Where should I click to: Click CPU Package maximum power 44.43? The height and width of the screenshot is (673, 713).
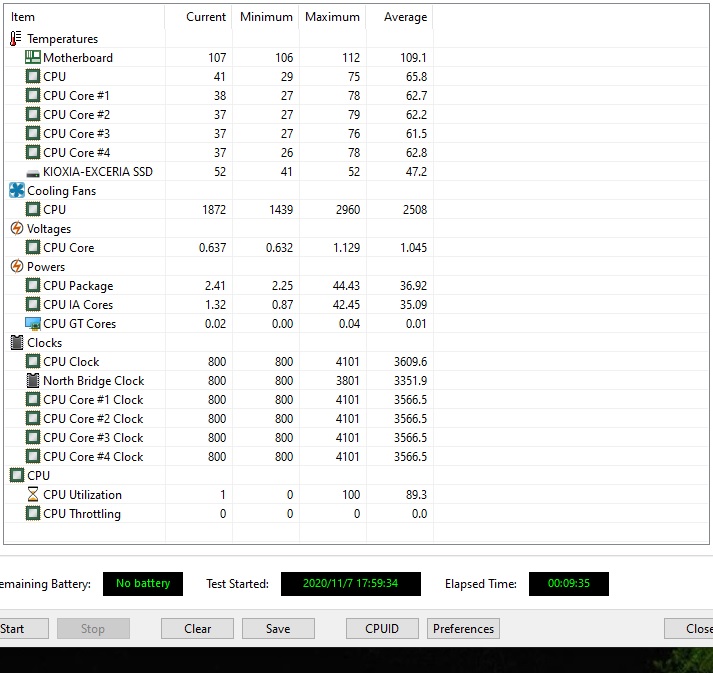[346, 286]
